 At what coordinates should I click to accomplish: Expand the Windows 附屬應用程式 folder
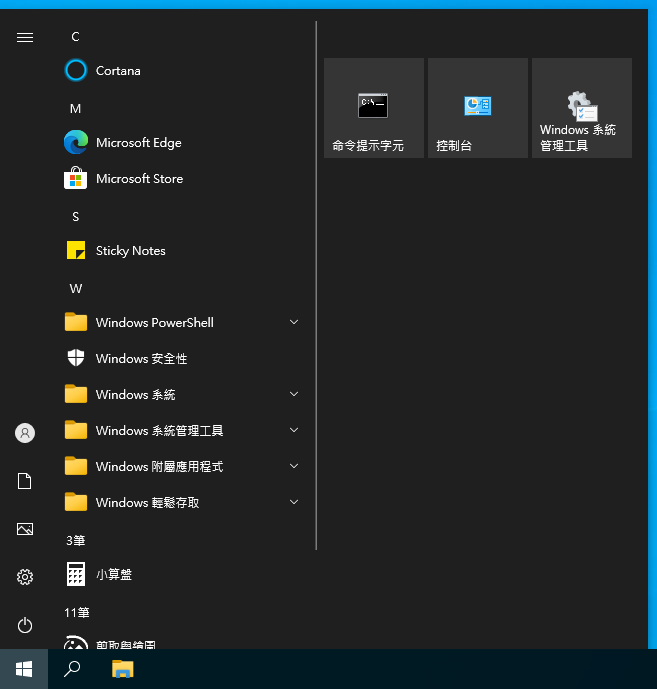(182, 467)
